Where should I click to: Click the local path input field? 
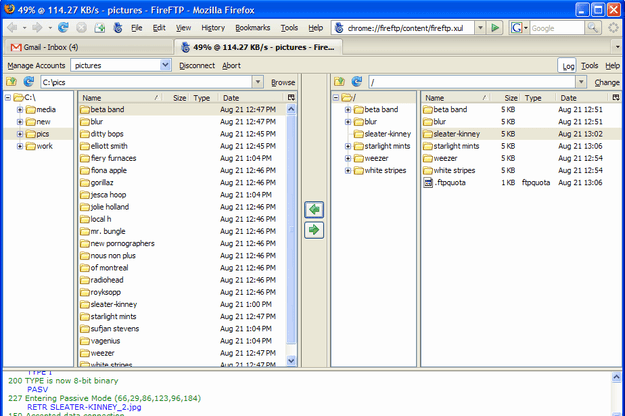click(147, 82)
